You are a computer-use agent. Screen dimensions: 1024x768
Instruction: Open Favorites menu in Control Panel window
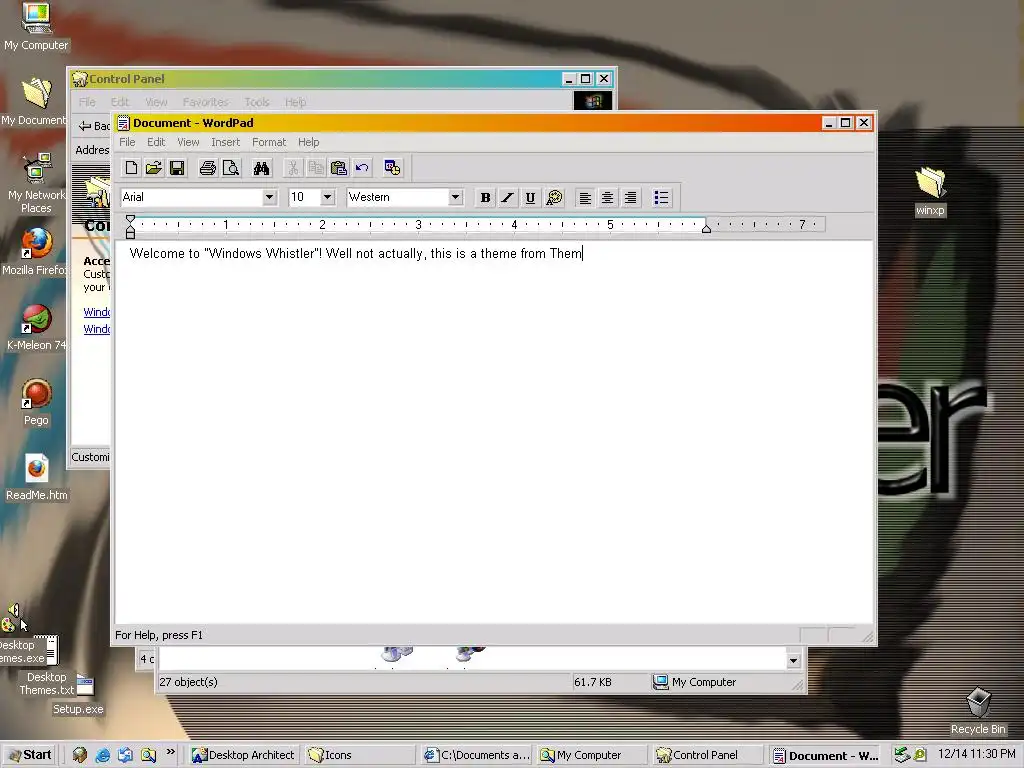click(x=205, y=103)
